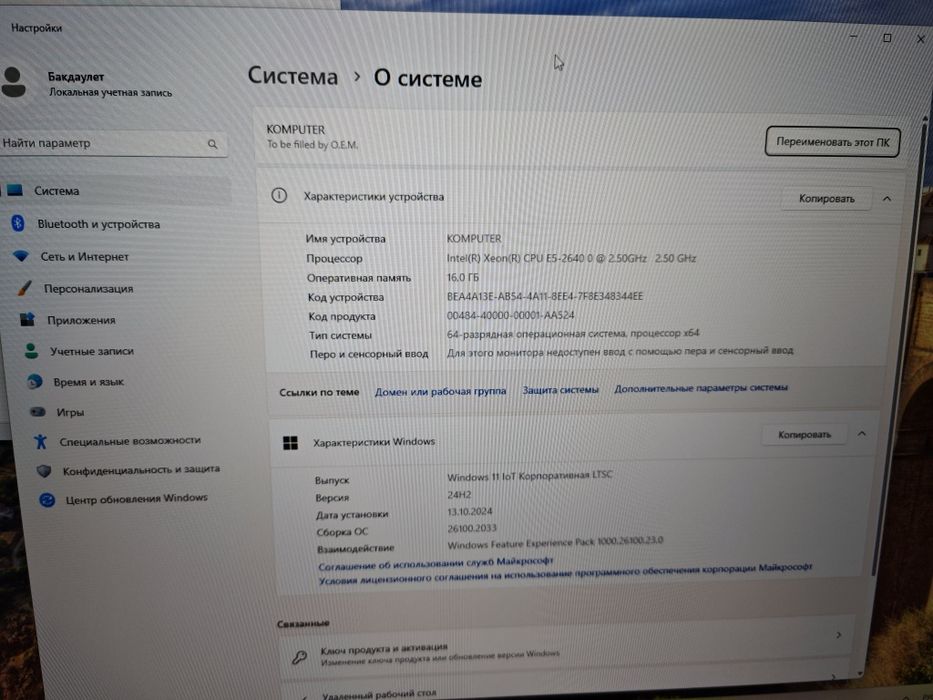Click the Система sidebar monitor icon
The height and width of the screenshot is (700, 933).
point(15,190)
